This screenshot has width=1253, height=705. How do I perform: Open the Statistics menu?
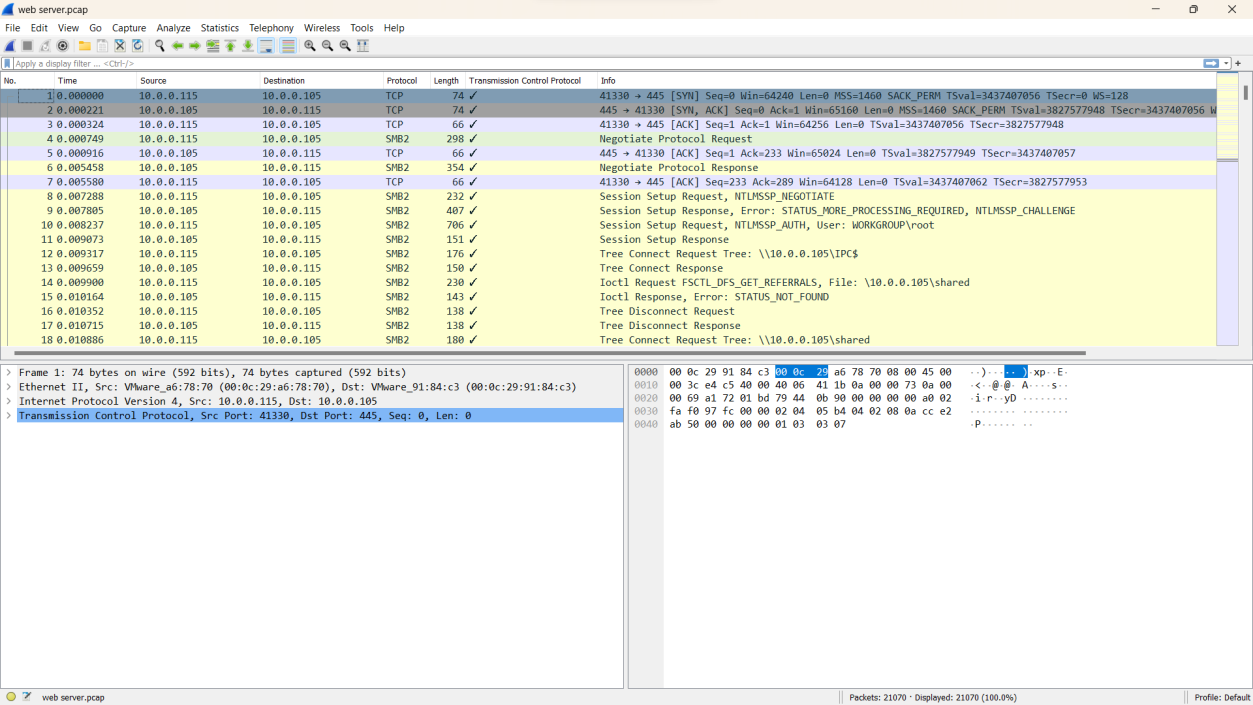[x=219, y=28]
